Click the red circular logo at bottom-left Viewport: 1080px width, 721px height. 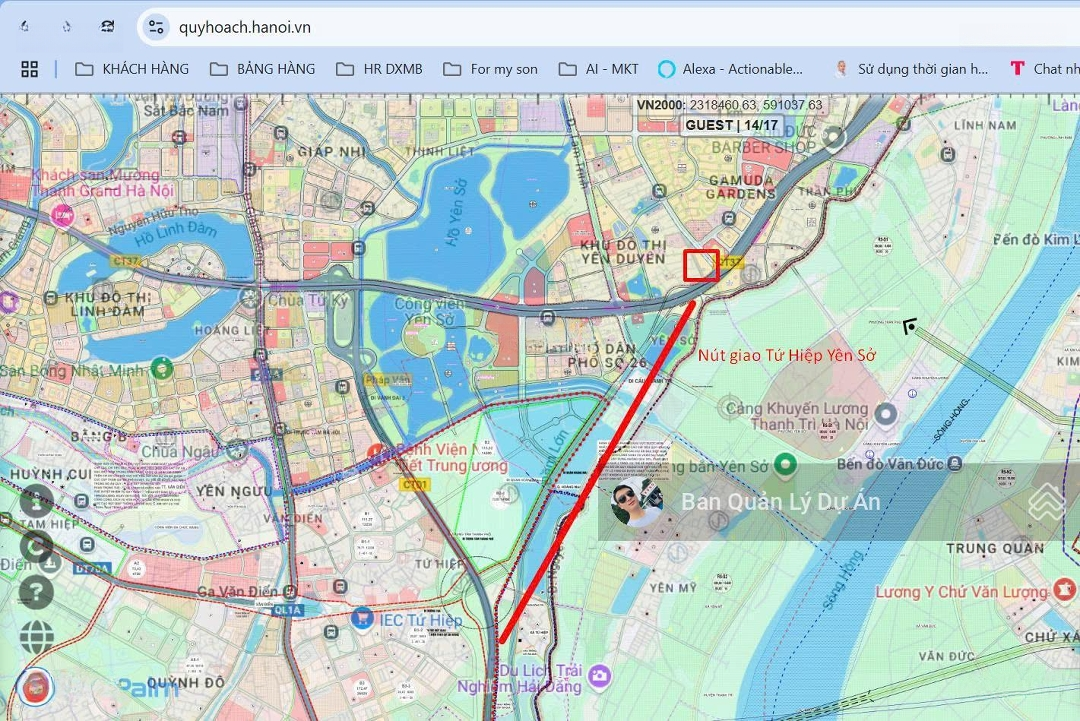pos(36,687)
